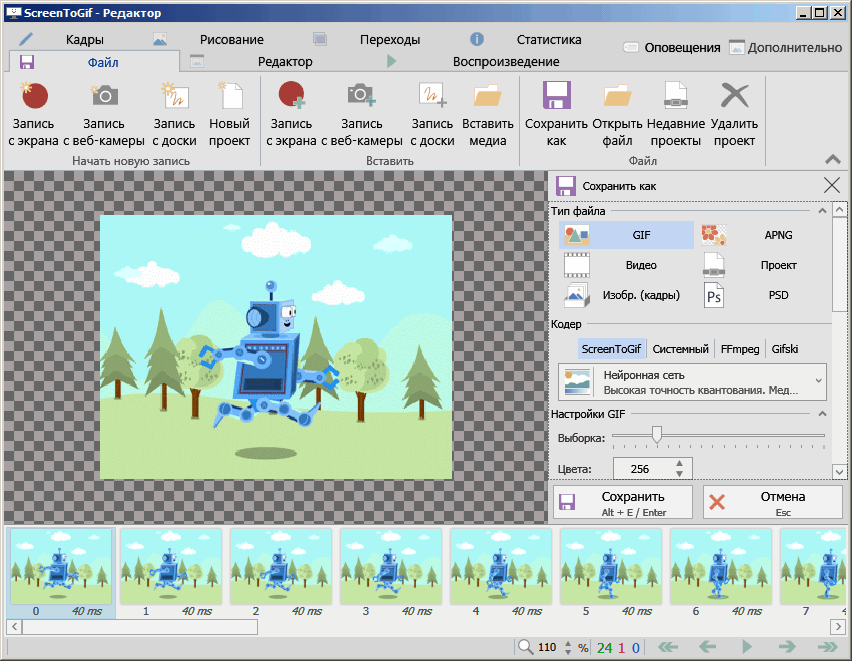Adjust the 'Выборка' slider handle
This screenshot has width=852, height=661.
click(657, 434)
